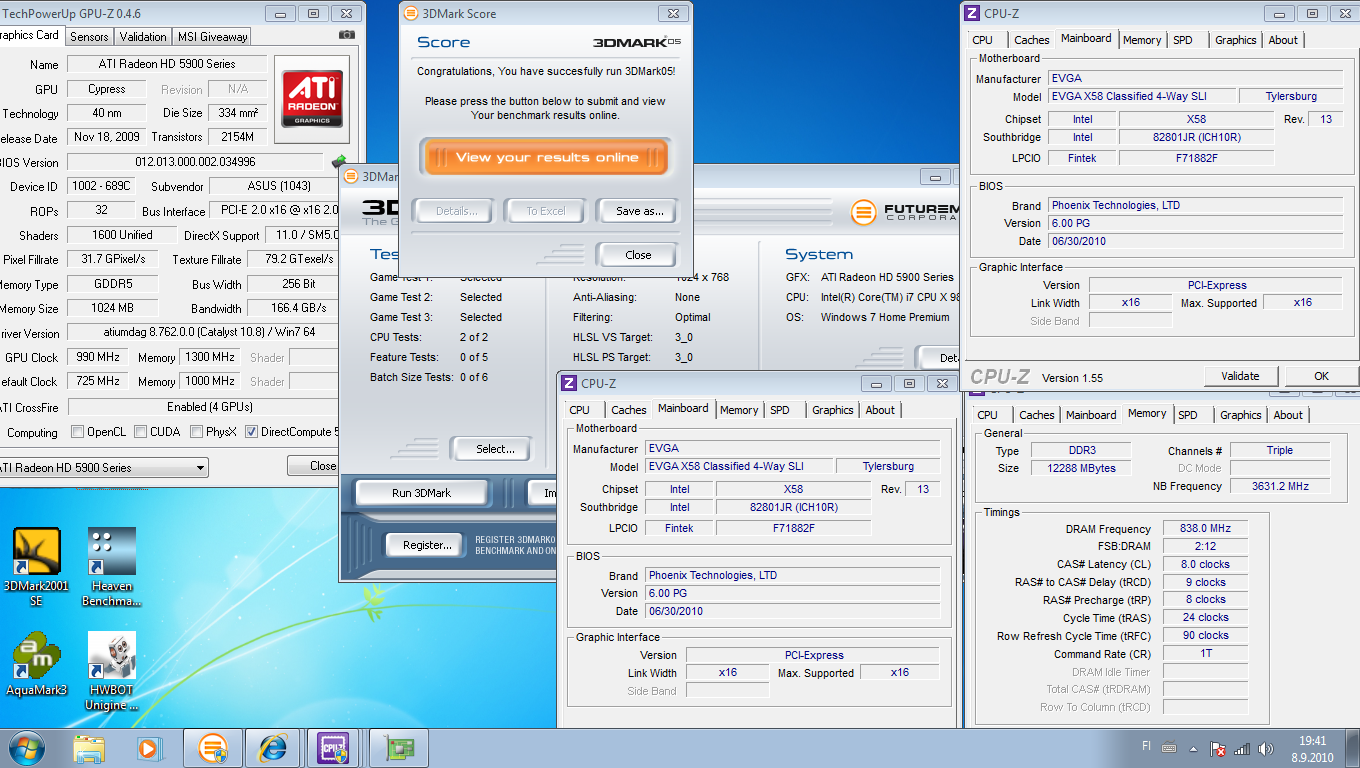Open the Caches tab in the CPU-Z window overlapping 3DMark
This screenshot has height=768, width=1360.
click(x=629, y=410)
